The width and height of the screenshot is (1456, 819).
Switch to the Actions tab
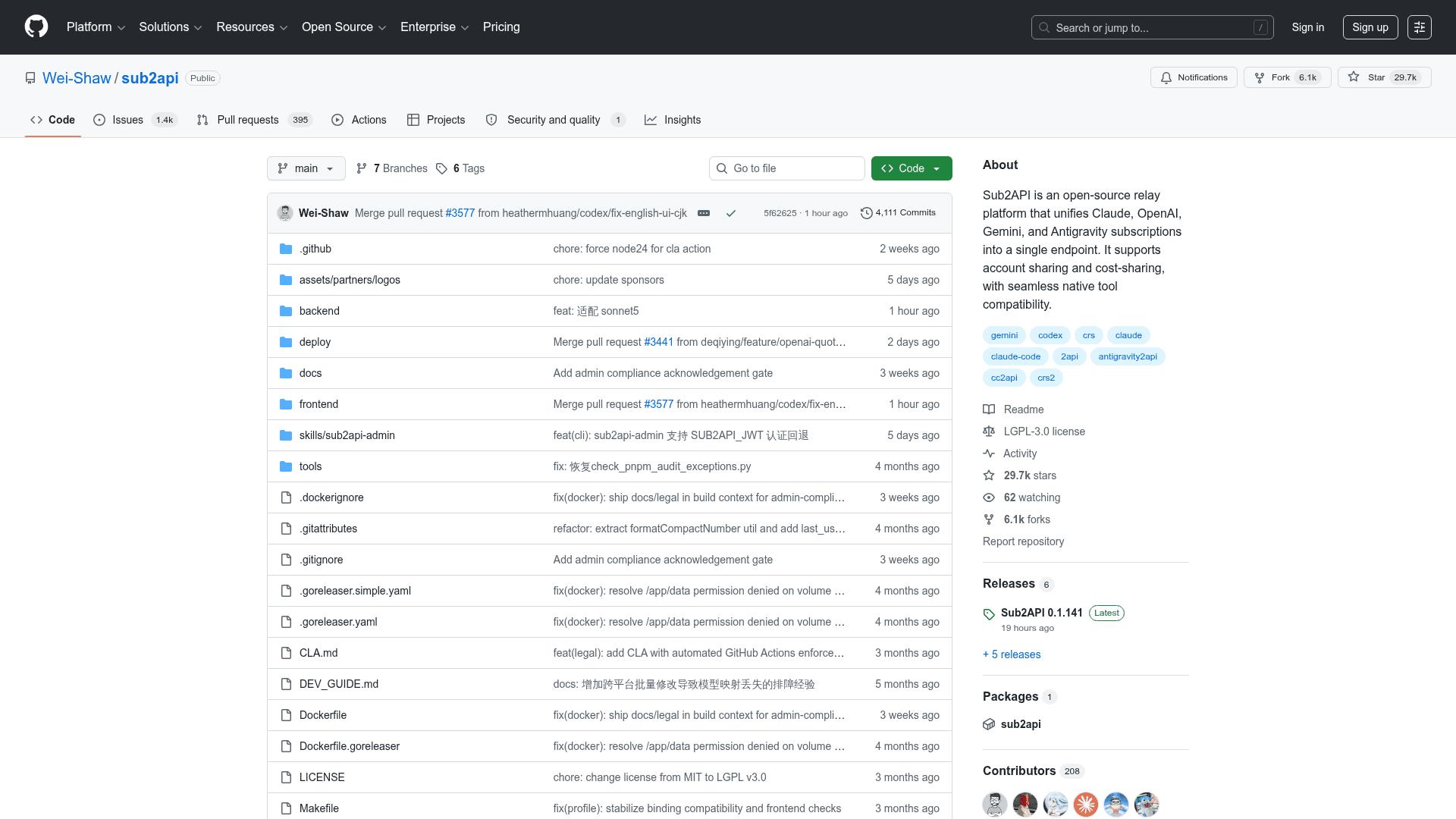click(x=359, y=120)
